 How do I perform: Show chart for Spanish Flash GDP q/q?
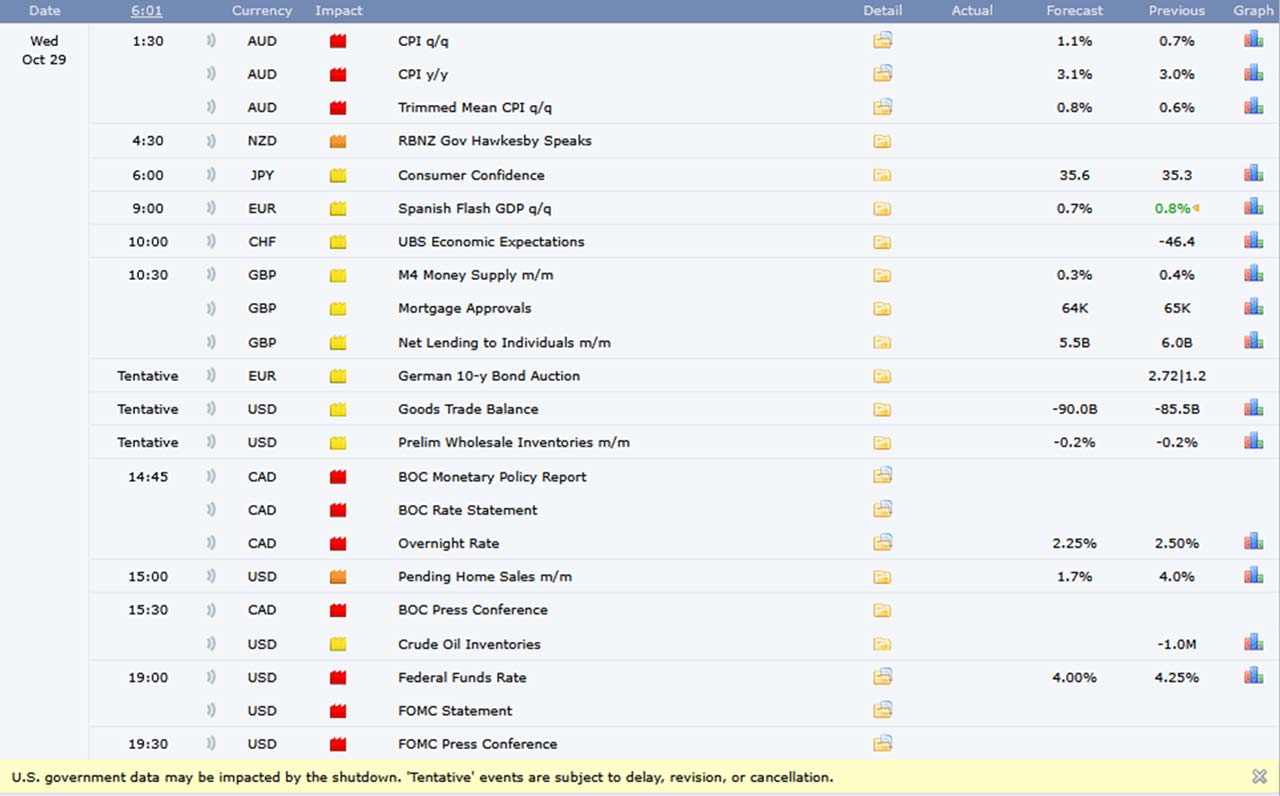(x=1253, y=207)
